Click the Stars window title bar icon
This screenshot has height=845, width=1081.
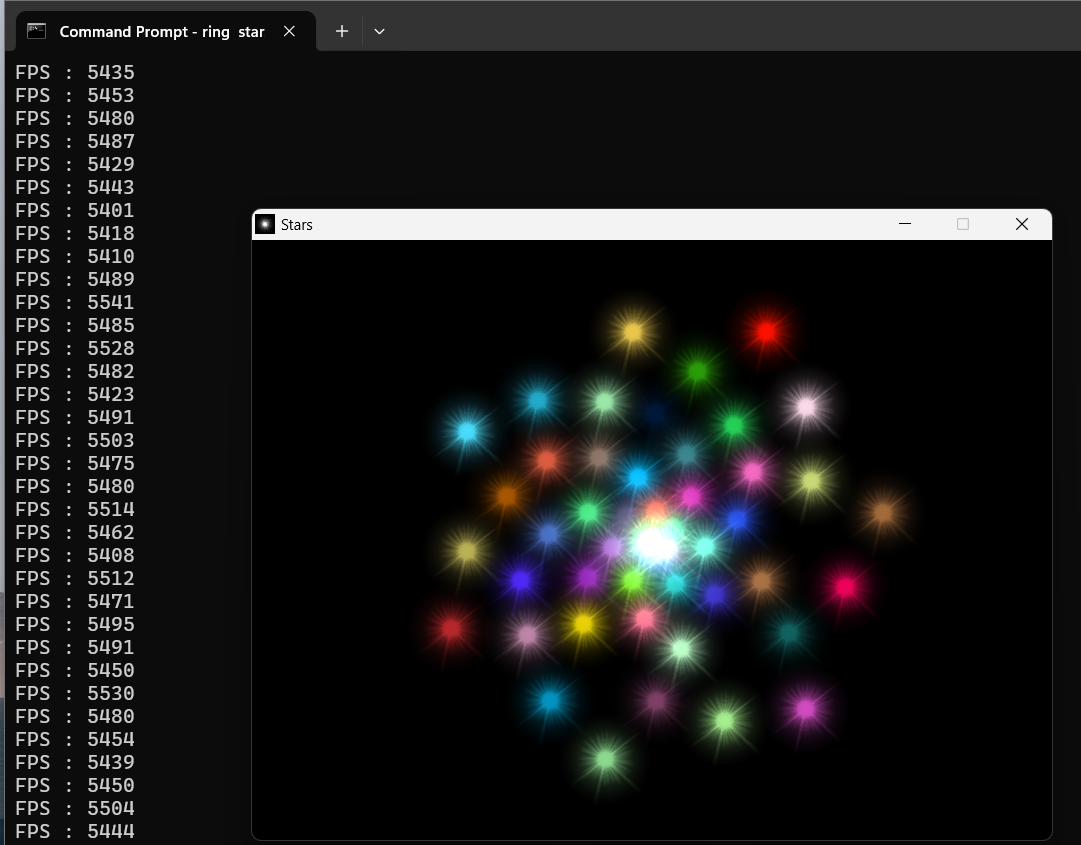[x=265, y=224]
